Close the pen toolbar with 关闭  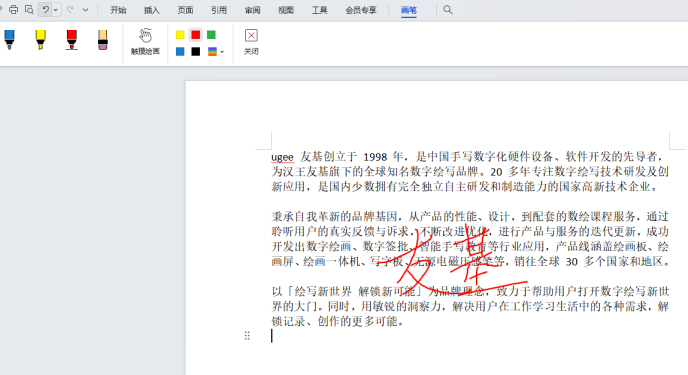coord(251,42)
